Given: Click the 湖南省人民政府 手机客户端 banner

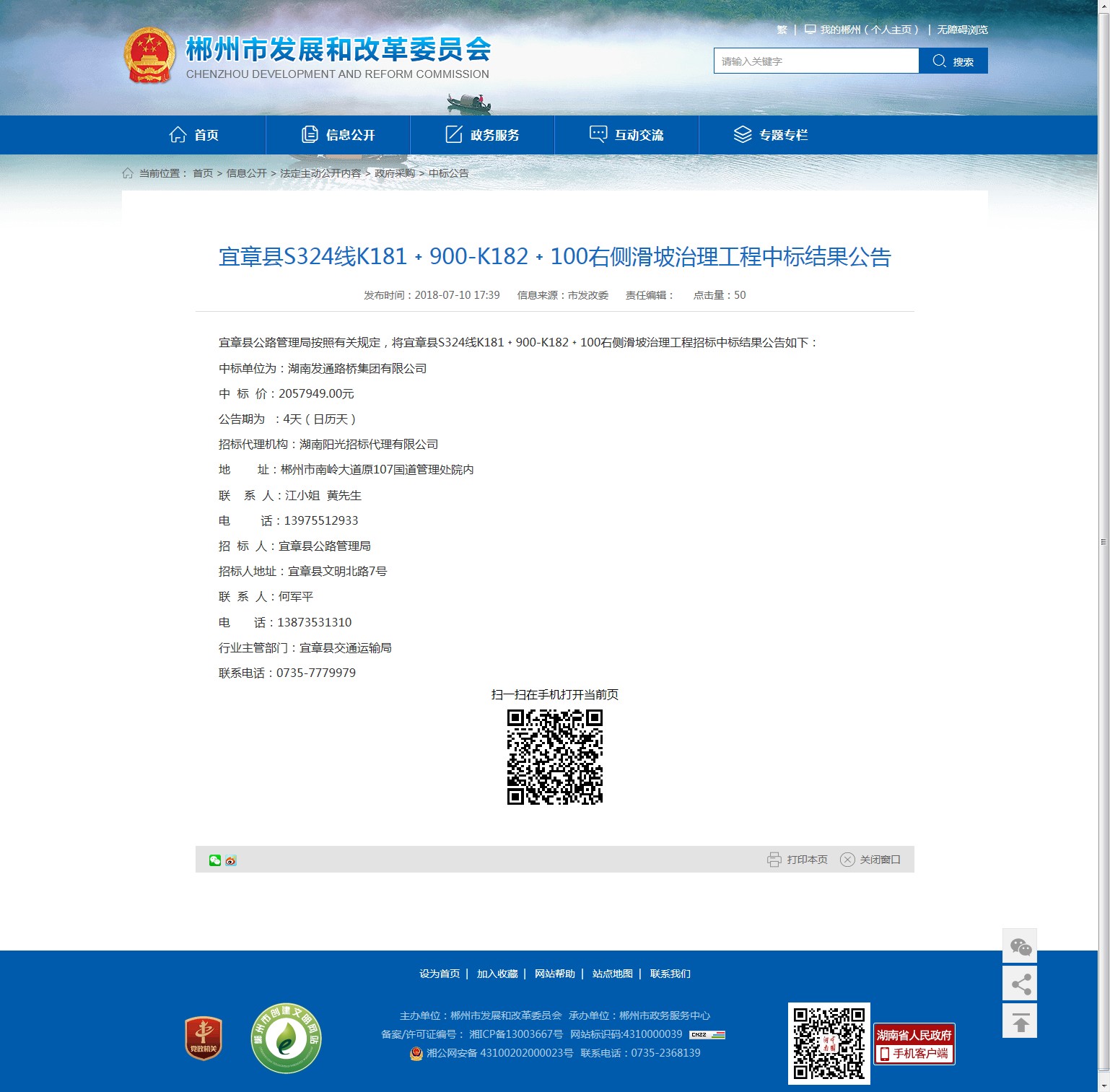Looking at the screenshot, I should (914, 1044).
